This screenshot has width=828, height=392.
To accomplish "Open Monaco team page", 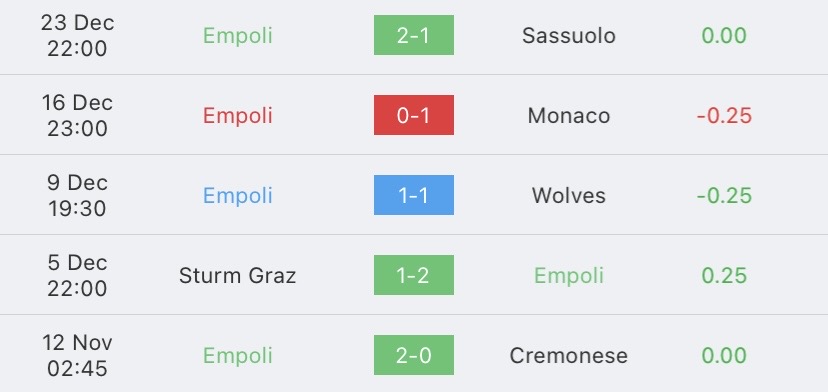I will pos(569,116).
